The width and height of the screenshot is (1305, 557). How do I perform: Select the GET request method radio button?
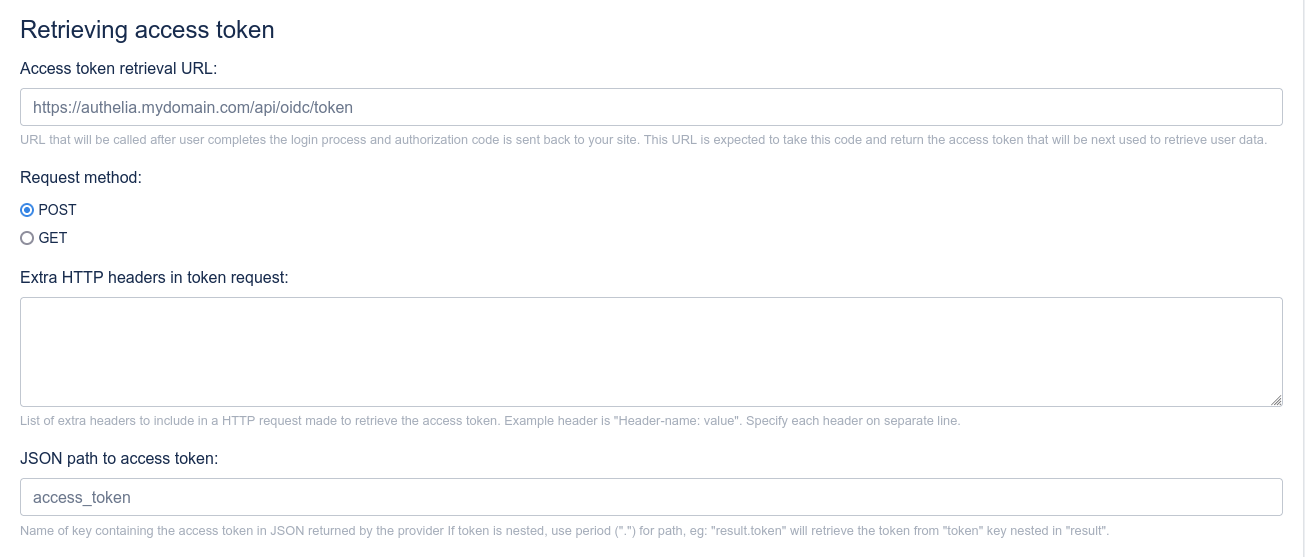27,238
